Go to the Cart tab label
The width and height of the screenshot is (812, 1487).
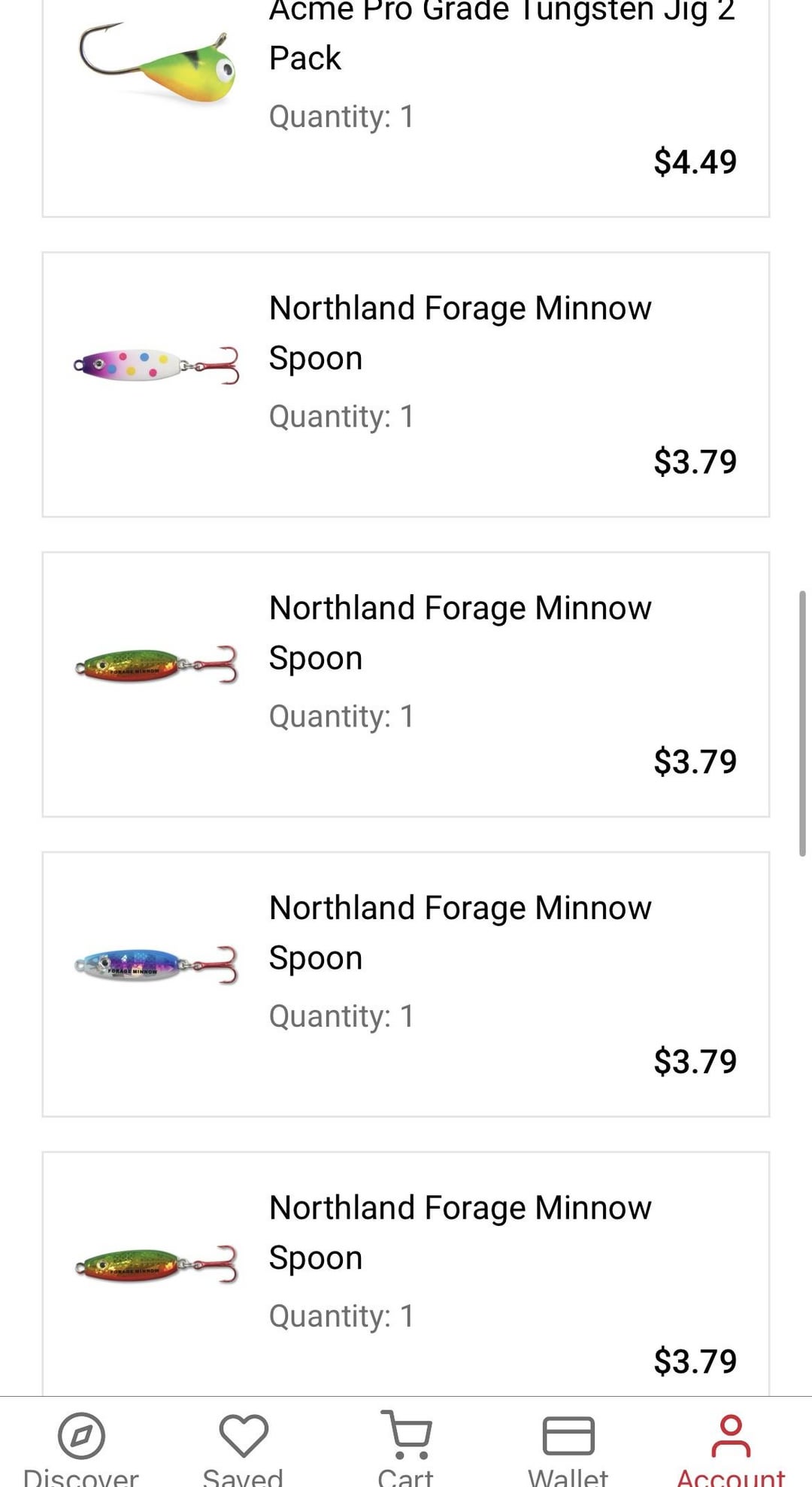pos(406,1476)
